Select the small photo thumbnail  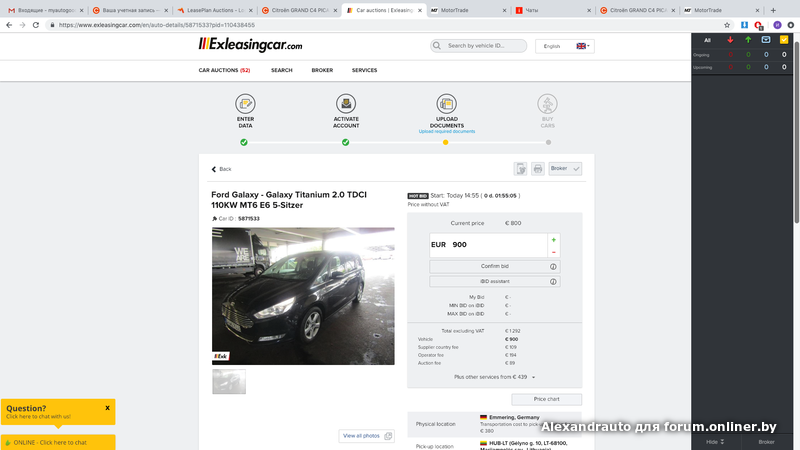(229, 382)
